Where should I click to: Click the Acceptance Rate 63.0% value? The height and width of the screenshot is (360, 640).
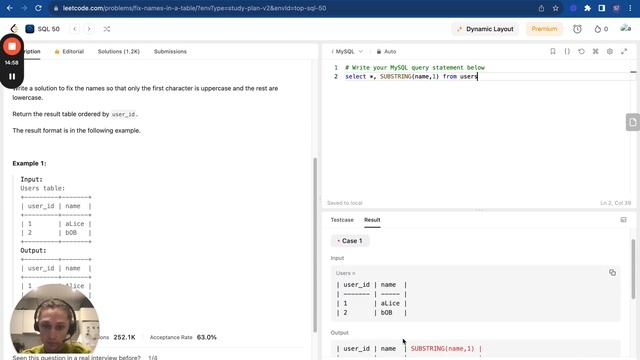(x=207, y=337)
